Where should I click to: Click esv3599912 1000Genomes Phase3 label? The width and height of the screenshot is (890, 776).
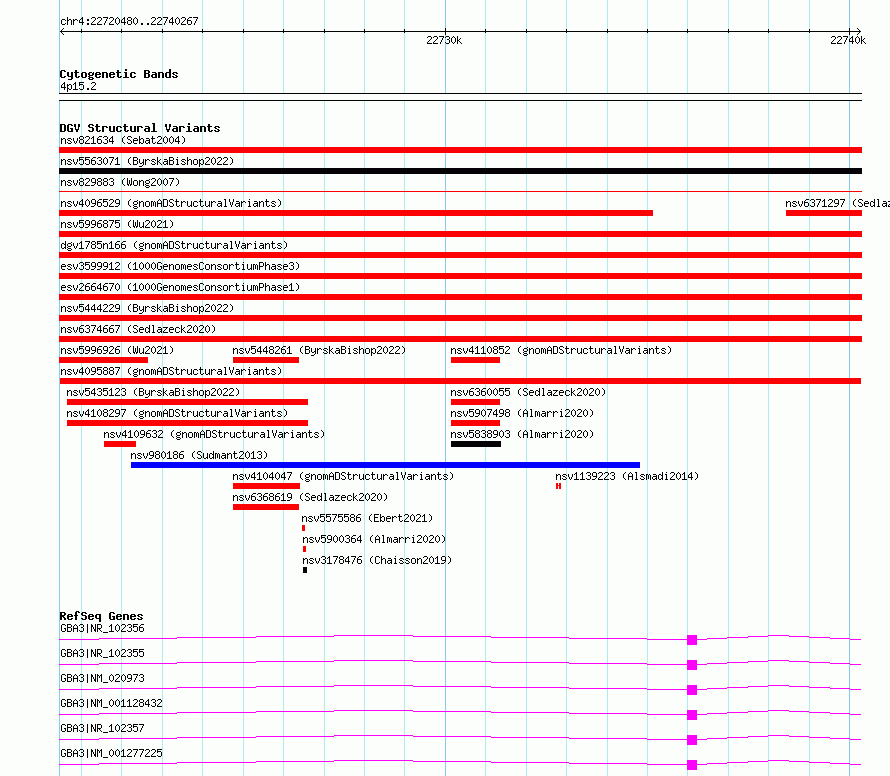click(x=180, y=266)
